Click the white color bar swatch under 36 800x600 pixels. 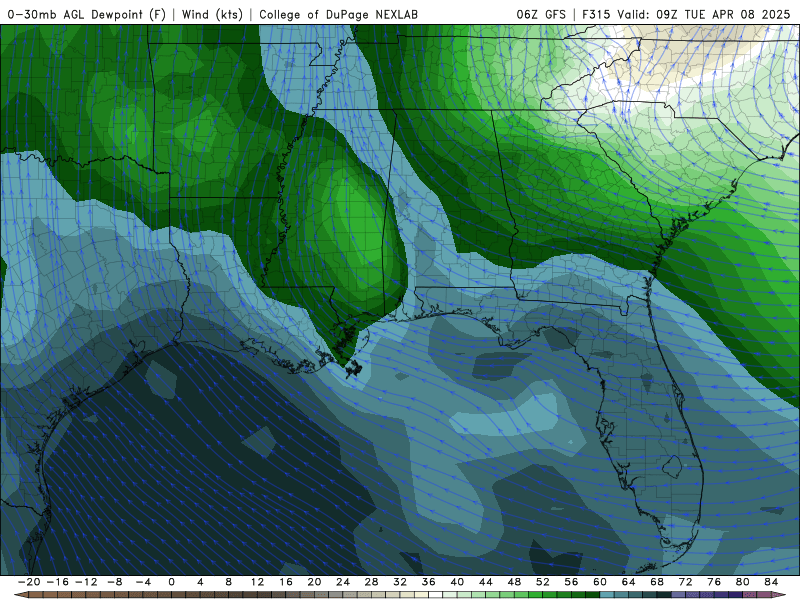(435, 595)
